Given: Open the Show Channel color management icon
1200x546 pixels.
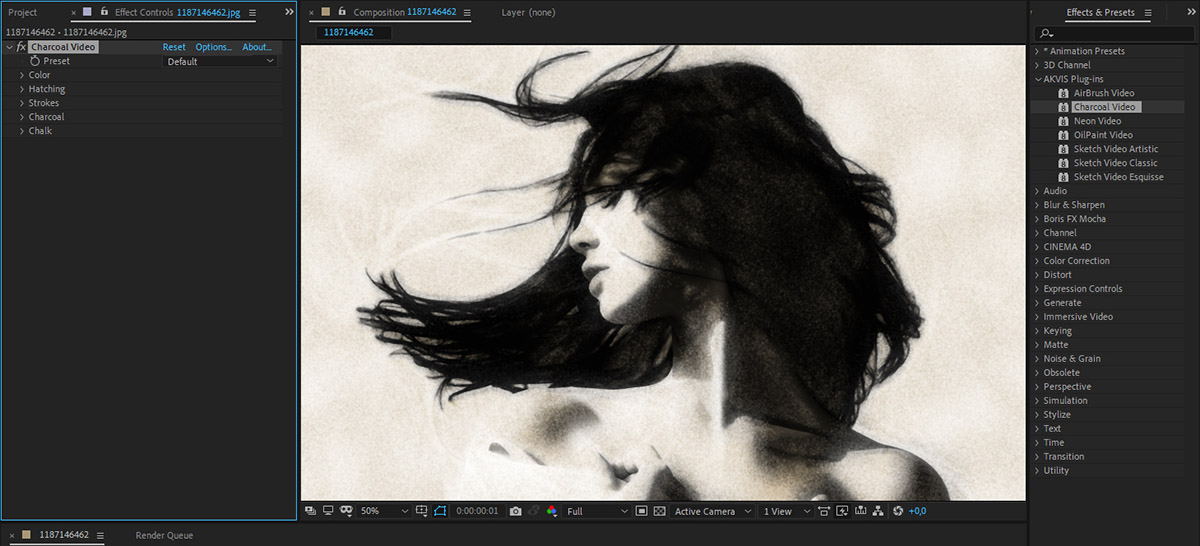Looking at the screenshot, I should point(551,511).
